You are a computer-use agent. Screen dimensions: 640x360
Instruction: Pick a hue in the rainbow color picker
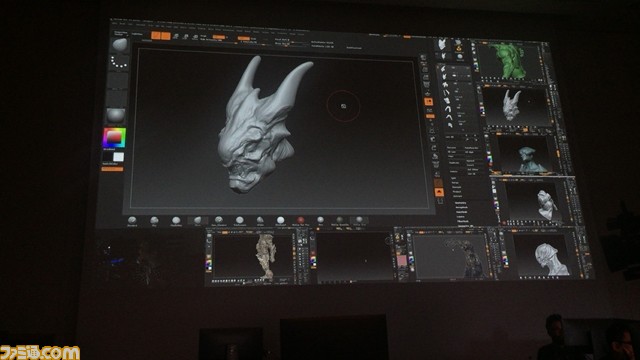114,138
